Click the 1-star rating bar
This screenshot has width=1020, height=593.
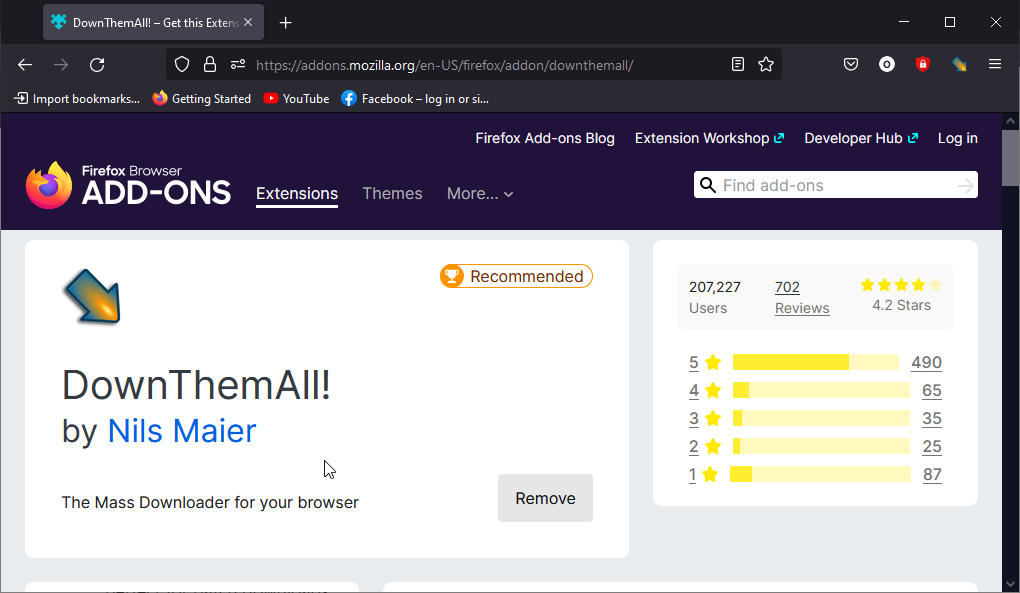(820, 474)
